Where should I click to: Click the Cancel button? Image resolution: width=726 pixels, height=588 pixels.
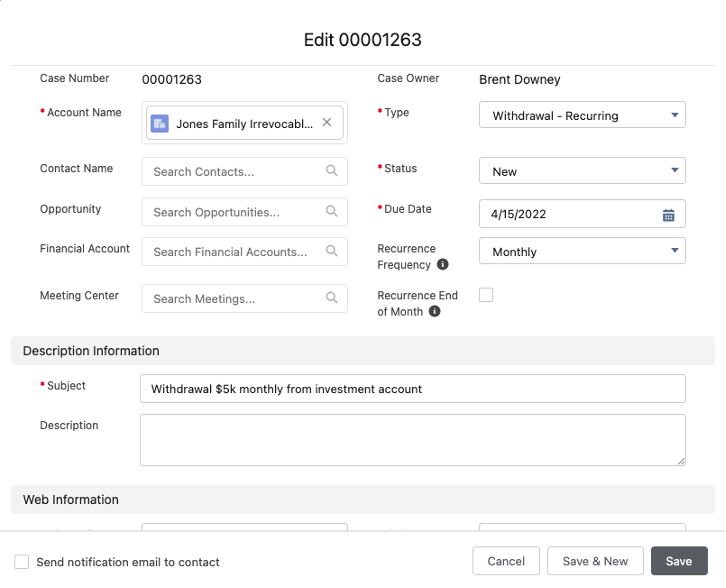tap(506, 561)
